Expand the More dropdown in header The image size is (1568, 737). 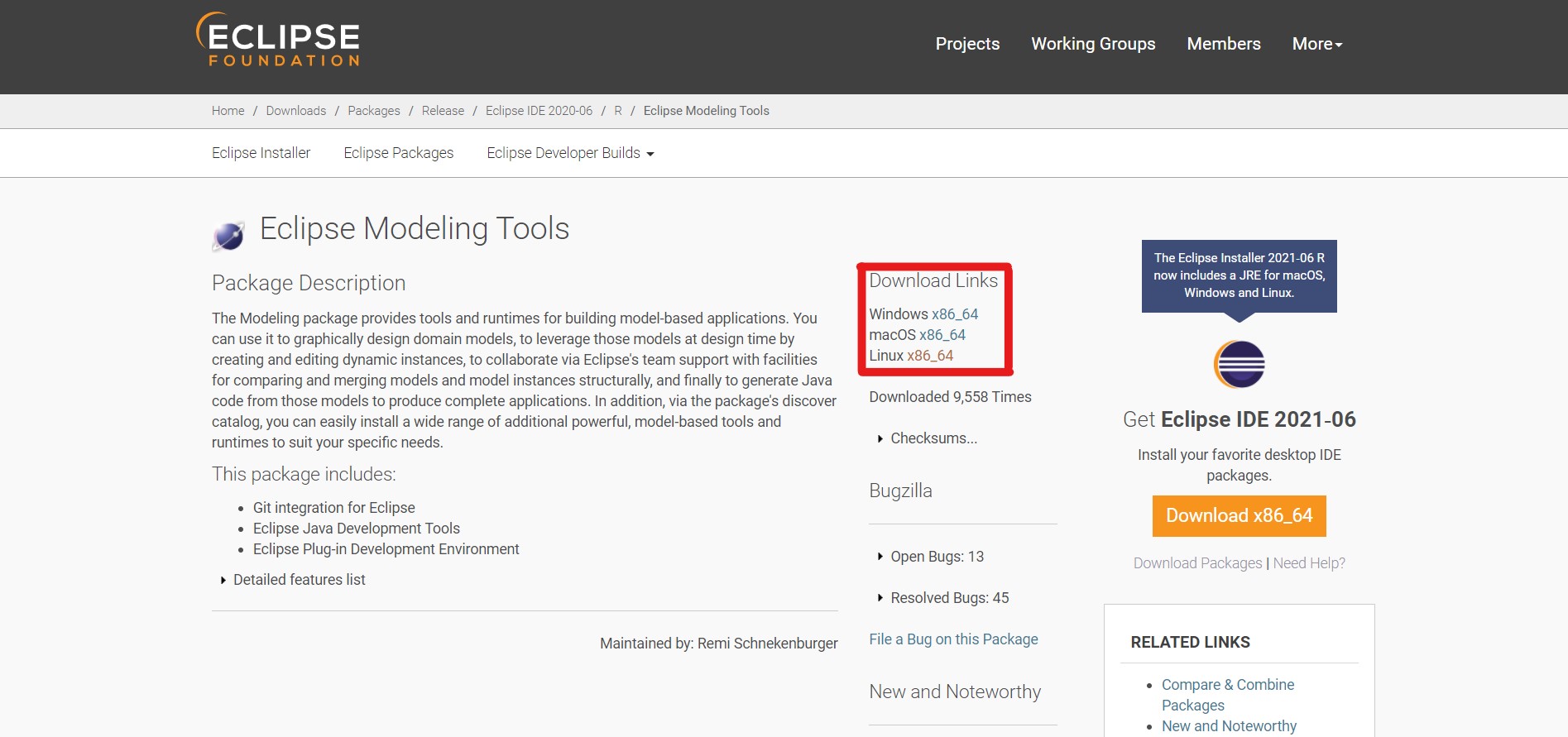click(1317, 44)
